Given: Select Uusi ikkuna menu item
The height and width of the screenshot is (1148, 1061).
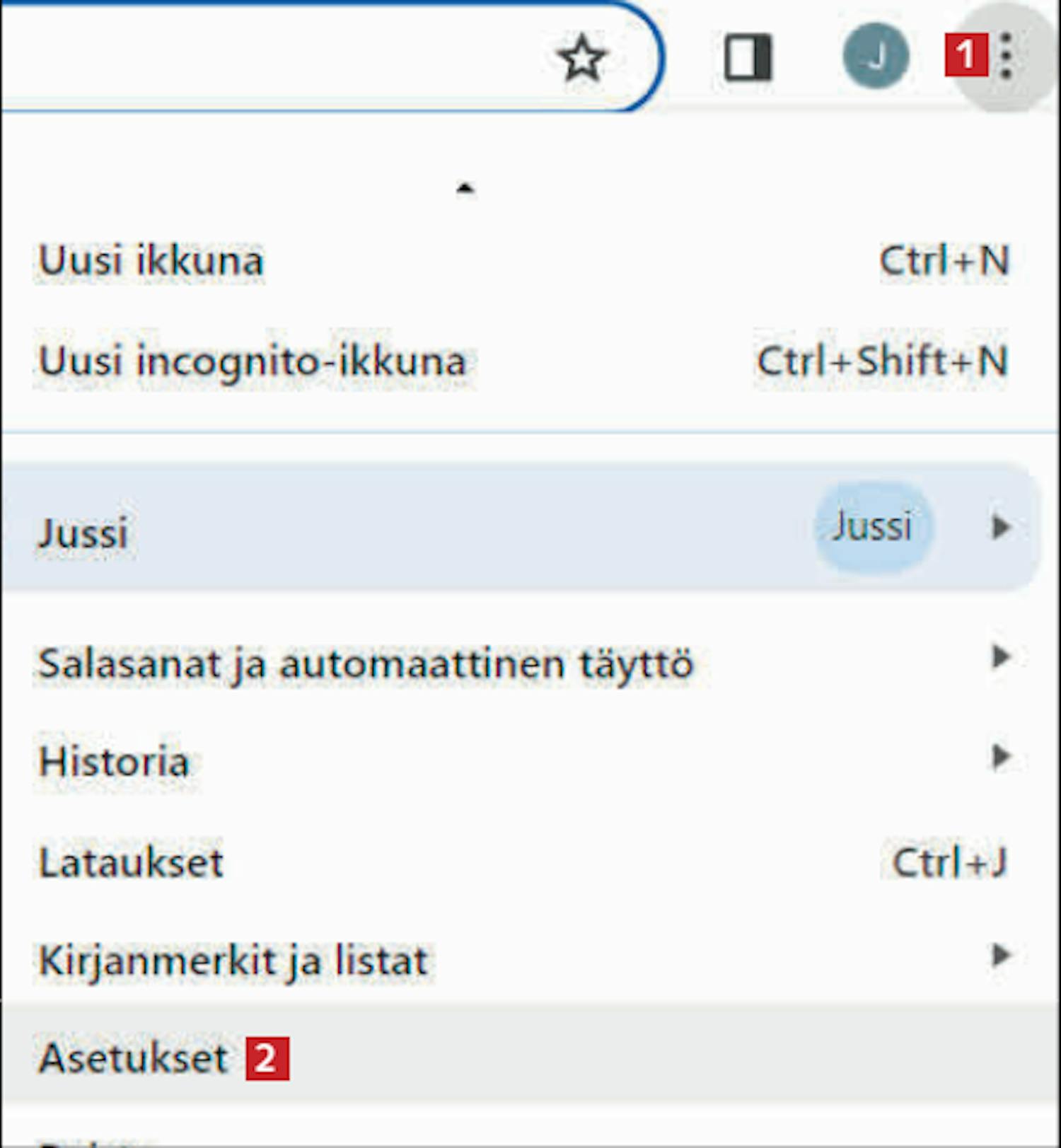Looking at the screenshot, I should (x=151, y=260).
